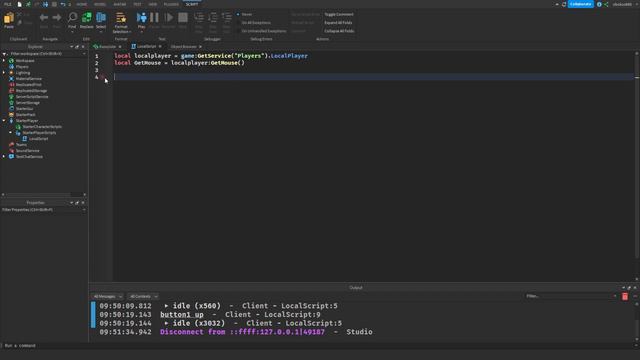Click the green Replace icon
This screenshot has width=640, height=360.
87,17
